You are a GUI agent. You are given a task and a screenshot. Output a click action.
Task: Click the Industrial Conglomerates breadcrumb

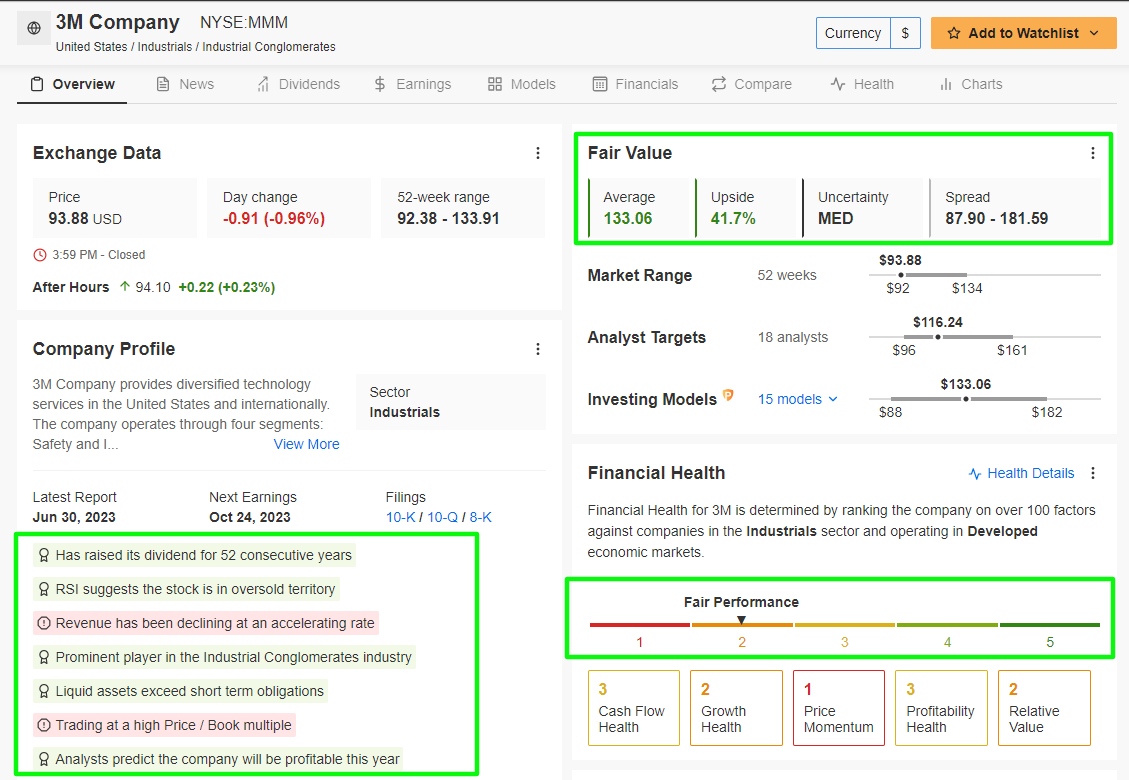tap(269, 47)
